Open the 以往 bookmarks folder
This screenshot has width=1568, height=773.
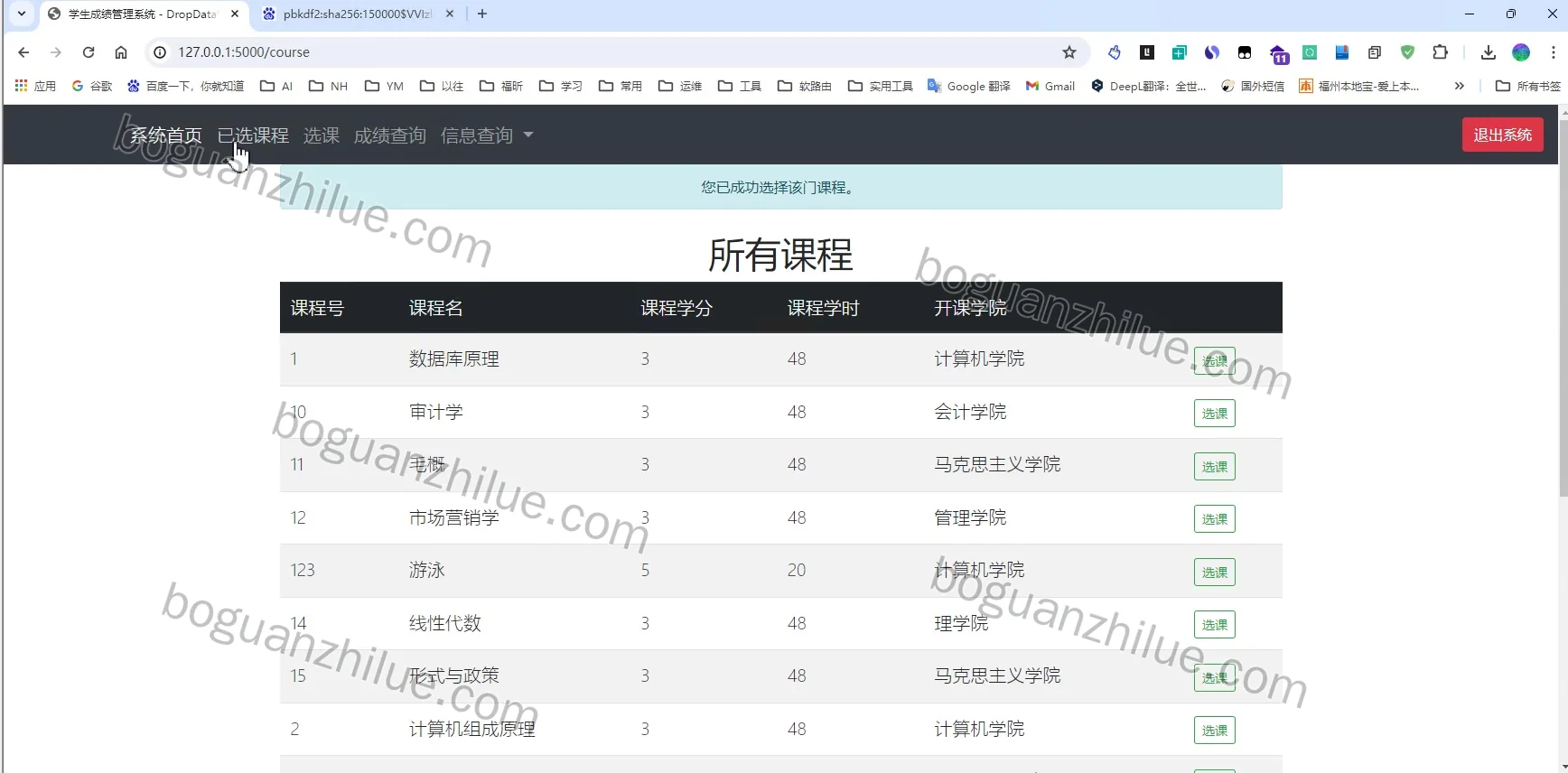click(442, 86)
